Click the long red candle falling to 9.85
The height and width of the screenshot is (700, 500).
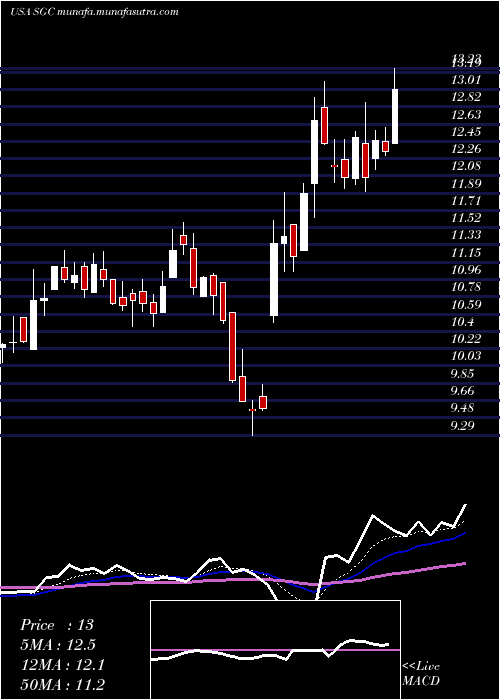pyautogui.click(x=233, y=347)
